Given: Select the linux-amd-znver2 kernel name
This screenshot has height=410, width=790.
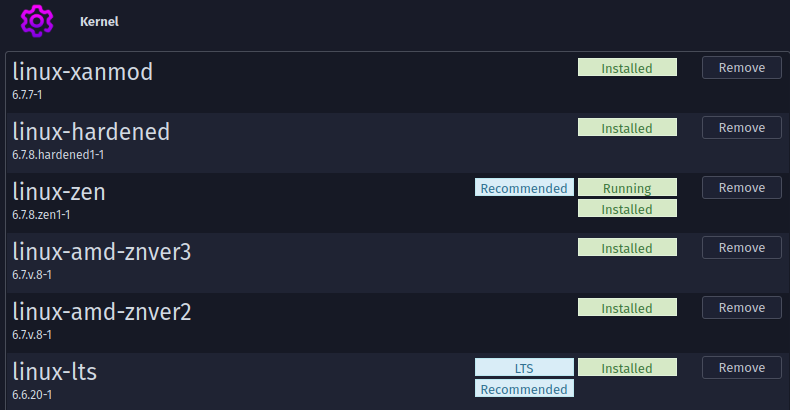Looking at the screenshot, I should (101, 312).
